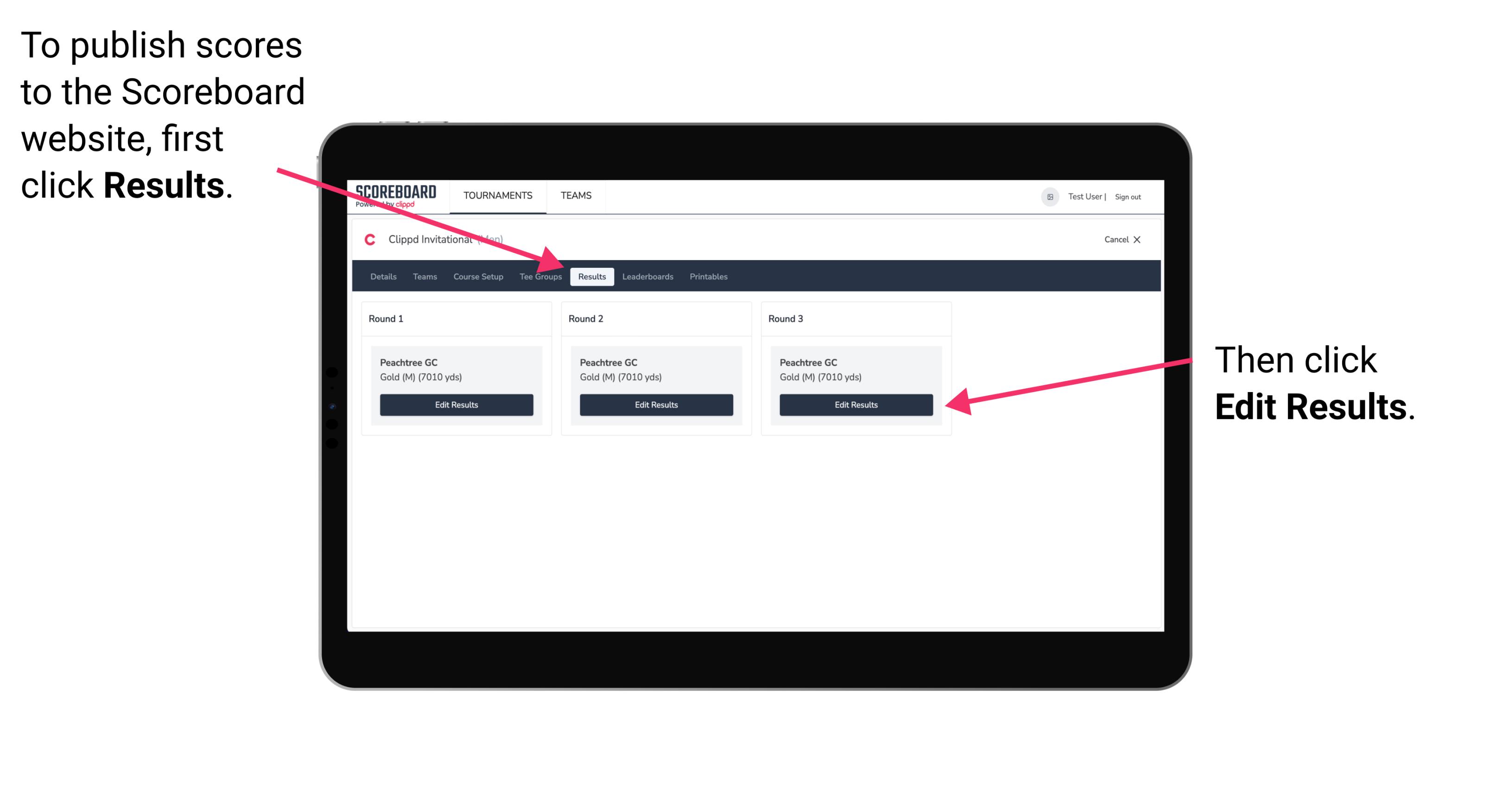The image size is (1509, 812).
Task: Toggle Test User account options
Action: [x=1050, y=195]
